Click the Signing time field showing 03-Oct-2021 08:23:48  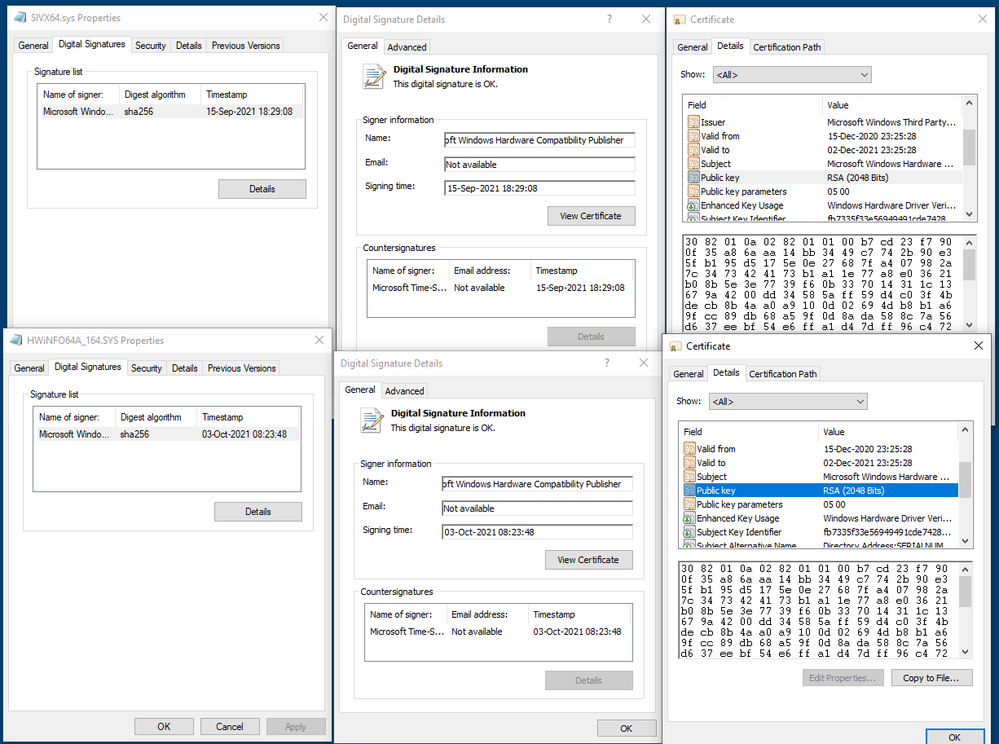click(x=537, y=532)
